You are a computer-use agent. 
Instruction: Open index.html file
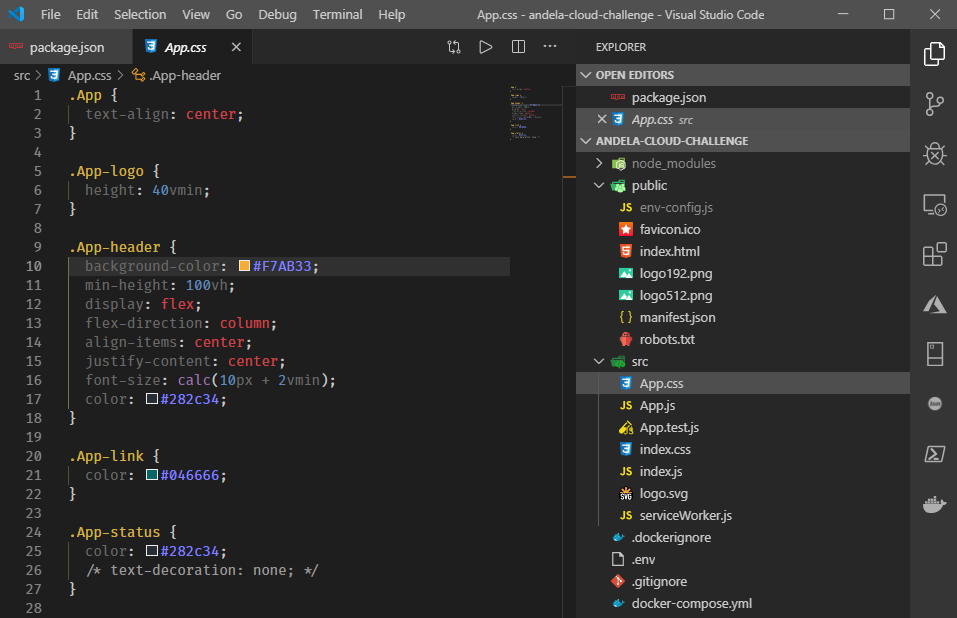[743, 251]
